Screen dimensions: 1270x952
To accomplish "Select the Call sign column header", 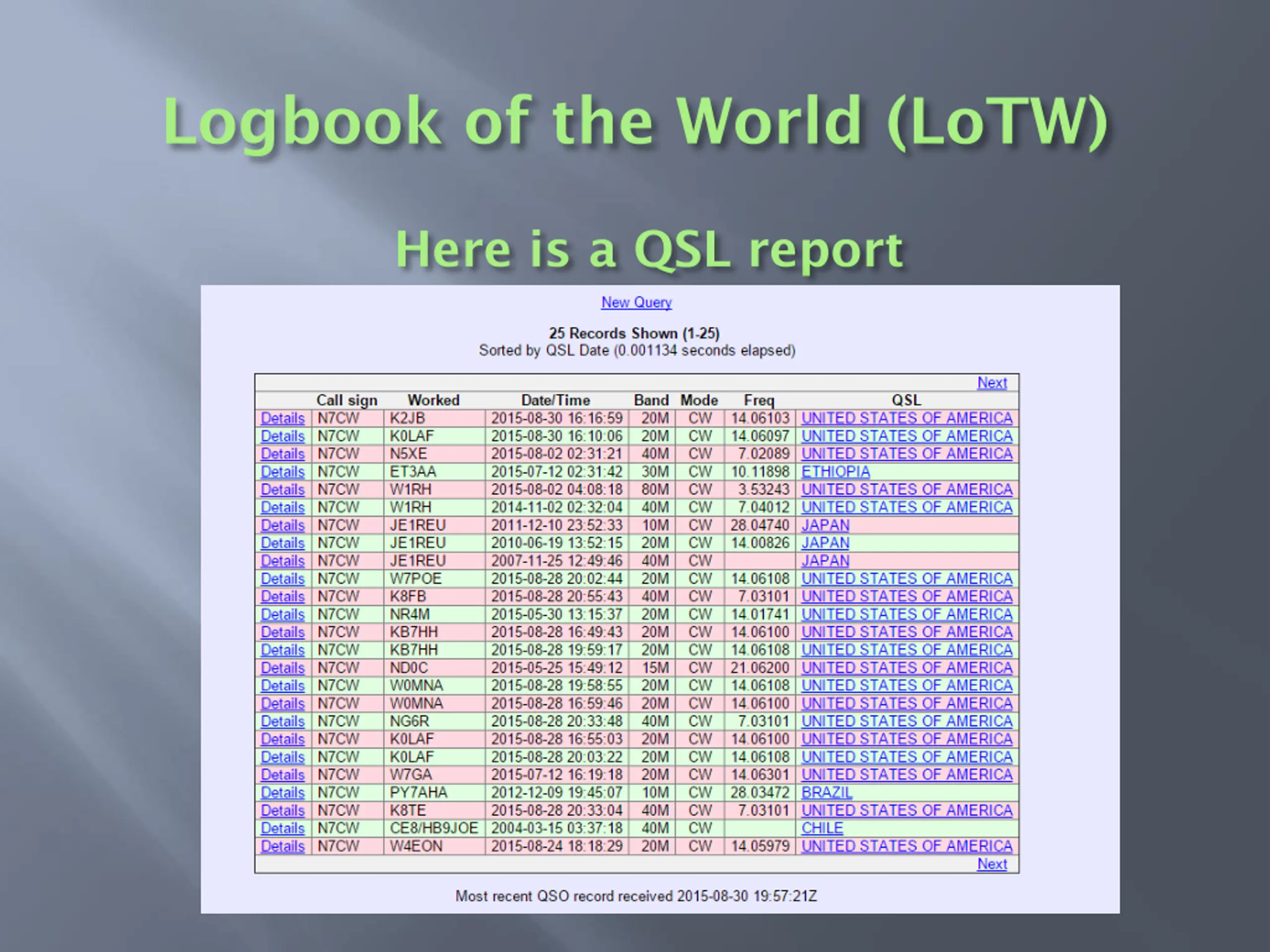I will tap(347, 401).
